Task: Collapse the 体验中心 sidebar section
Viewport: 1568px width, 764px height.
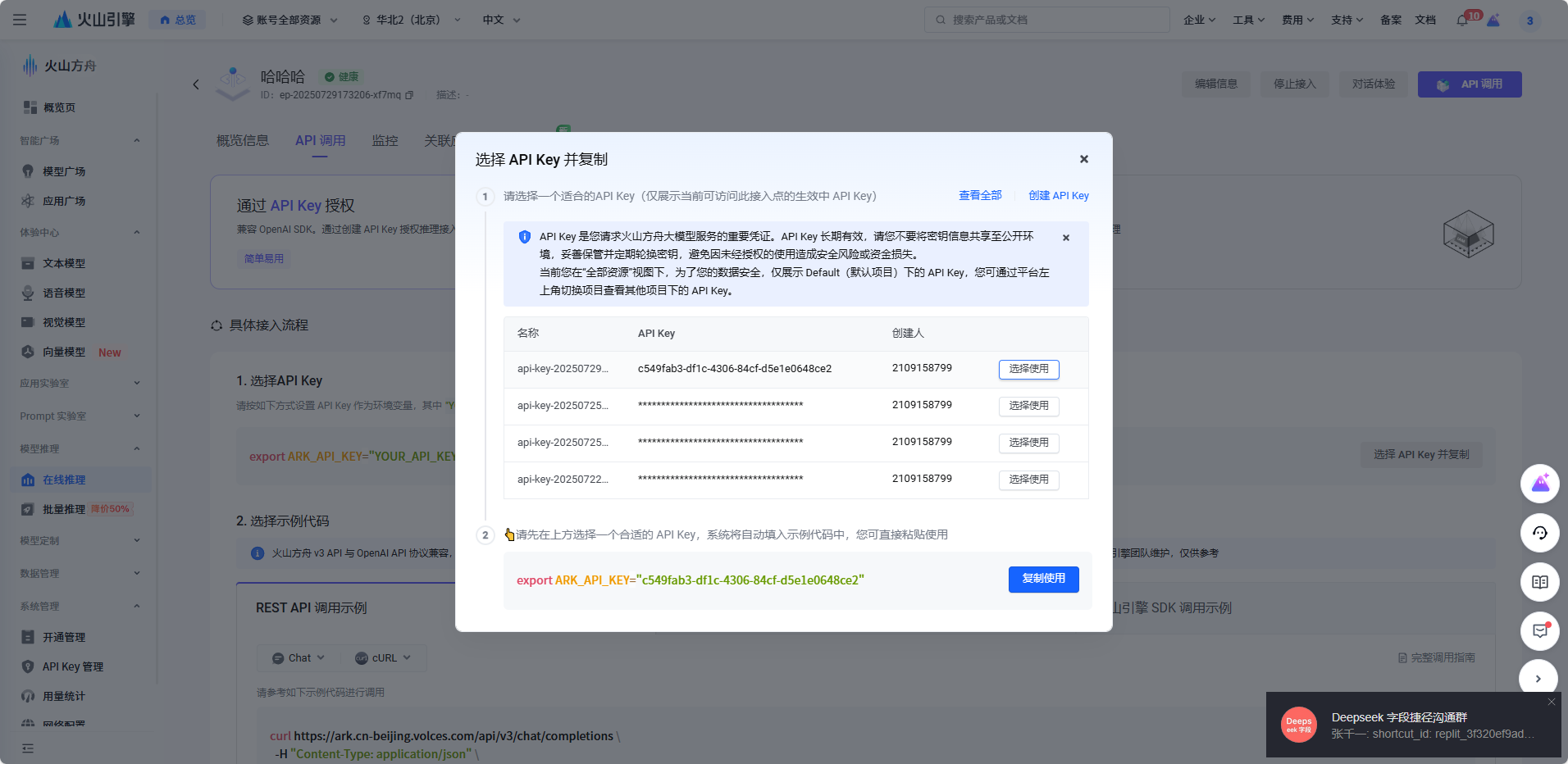Action: (x=137, y=232)
